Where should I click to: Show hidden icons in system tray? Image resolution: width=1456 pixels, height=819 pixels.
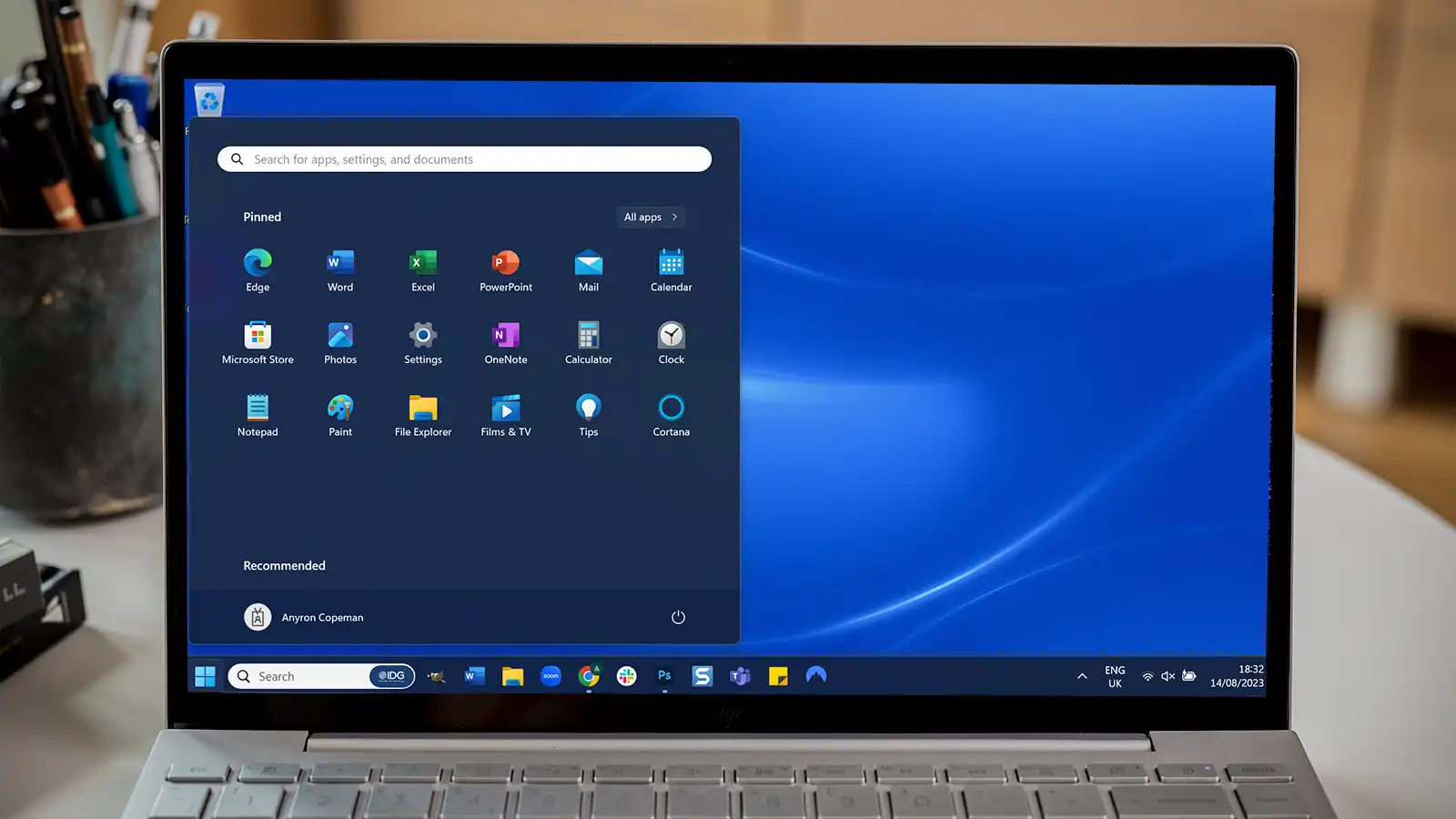click(1082, 676)
